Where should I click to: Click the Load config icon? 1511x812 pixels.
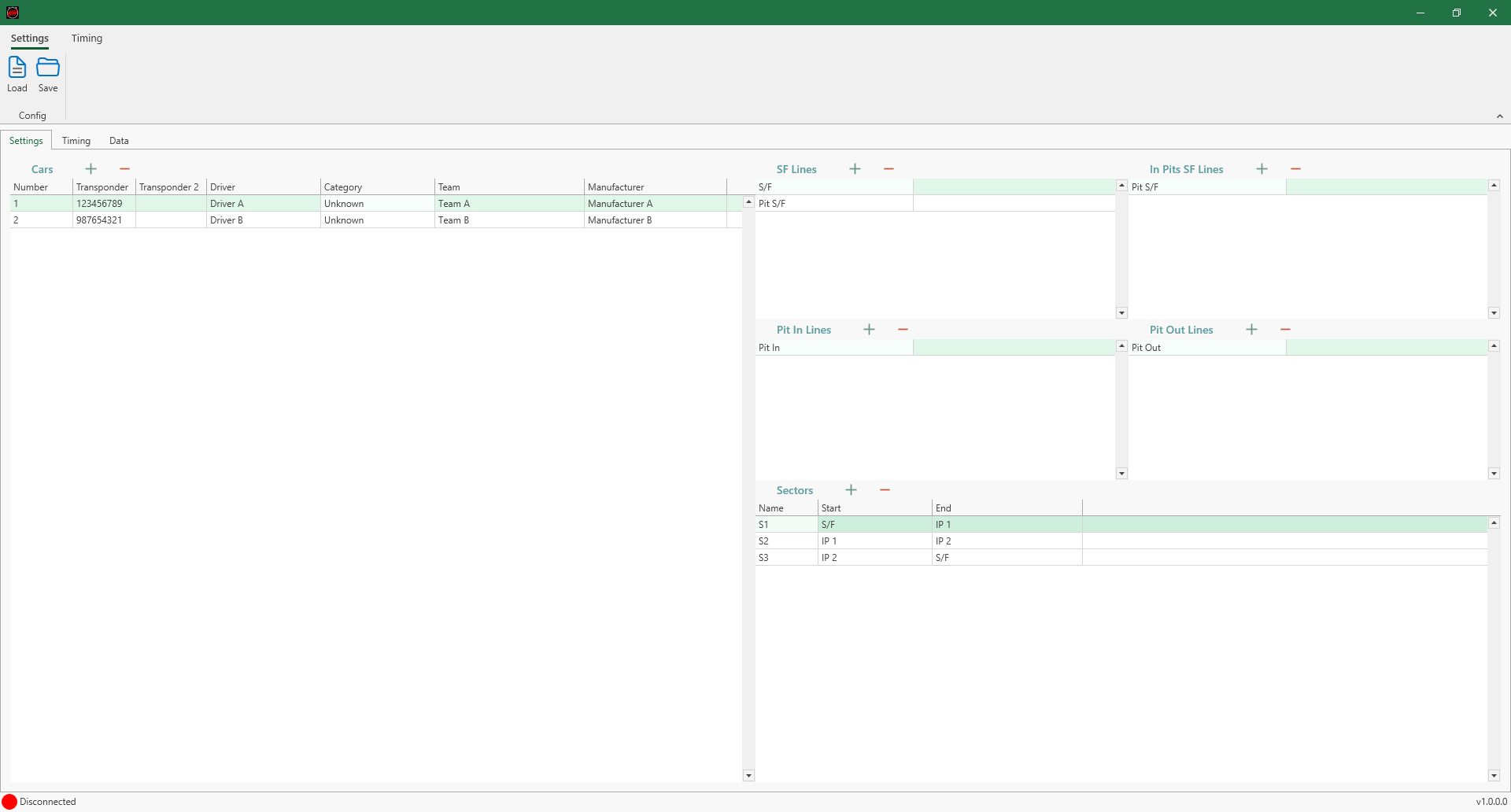[17, 68]
